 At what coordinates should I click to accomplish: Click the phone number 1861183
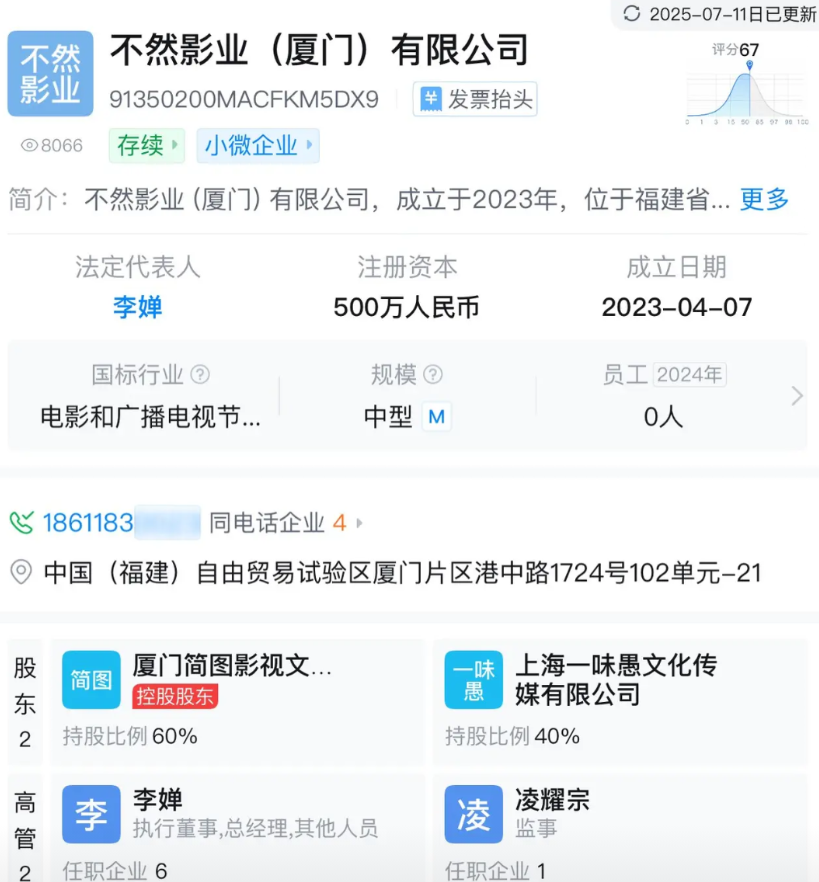88,523
